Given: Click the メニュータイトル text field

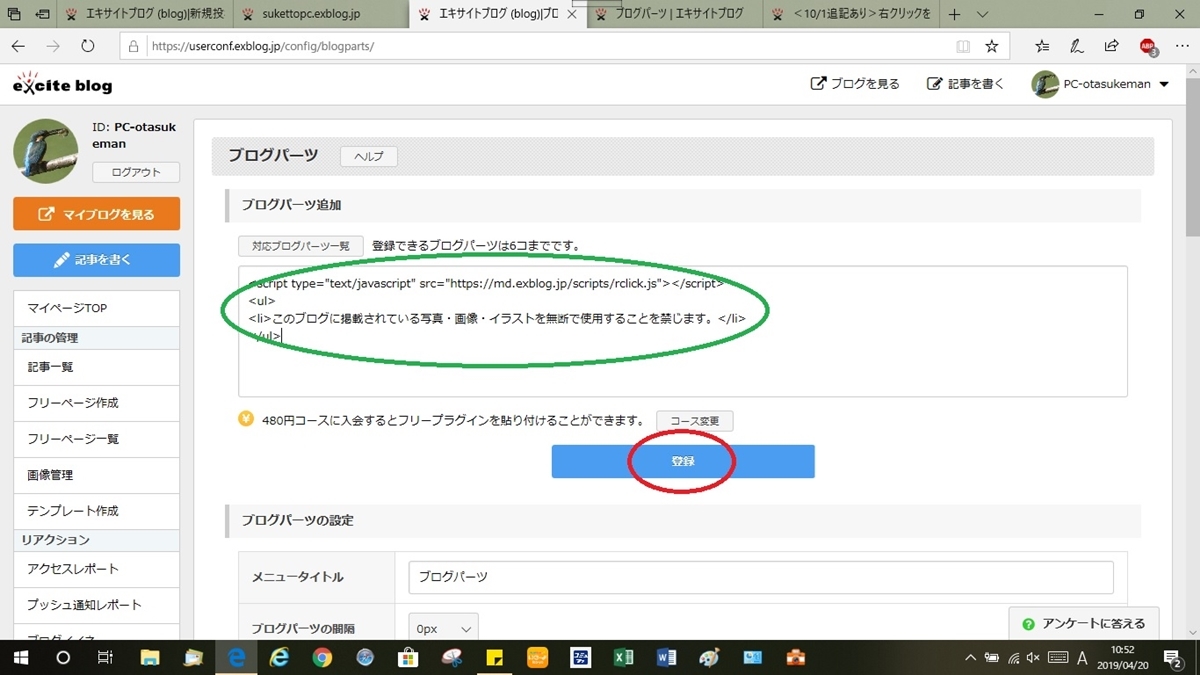Looking at the screenshot, I should [761, 577].
